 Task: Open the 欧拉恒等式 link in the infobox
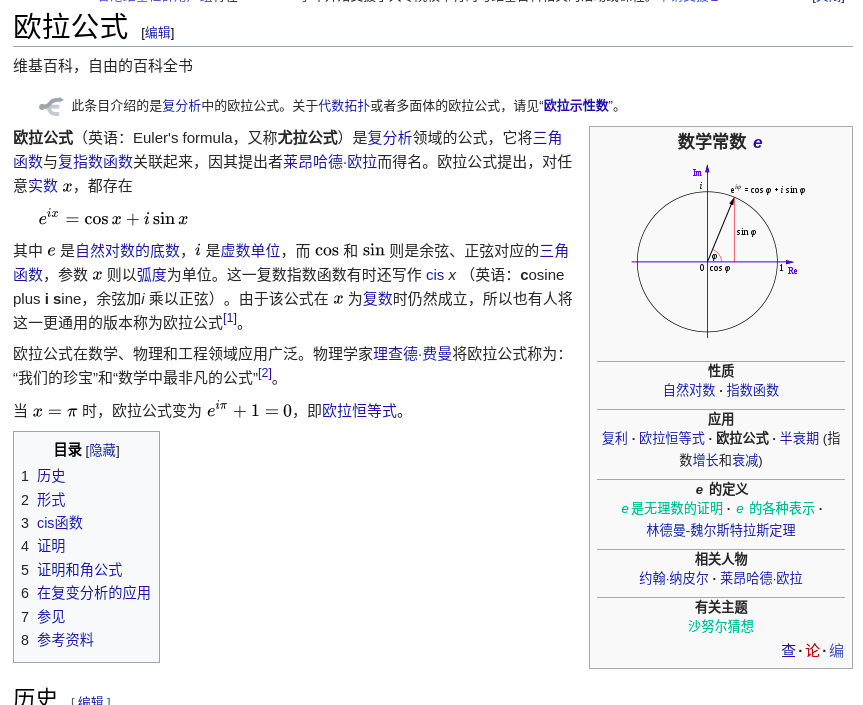pos(671,439)
